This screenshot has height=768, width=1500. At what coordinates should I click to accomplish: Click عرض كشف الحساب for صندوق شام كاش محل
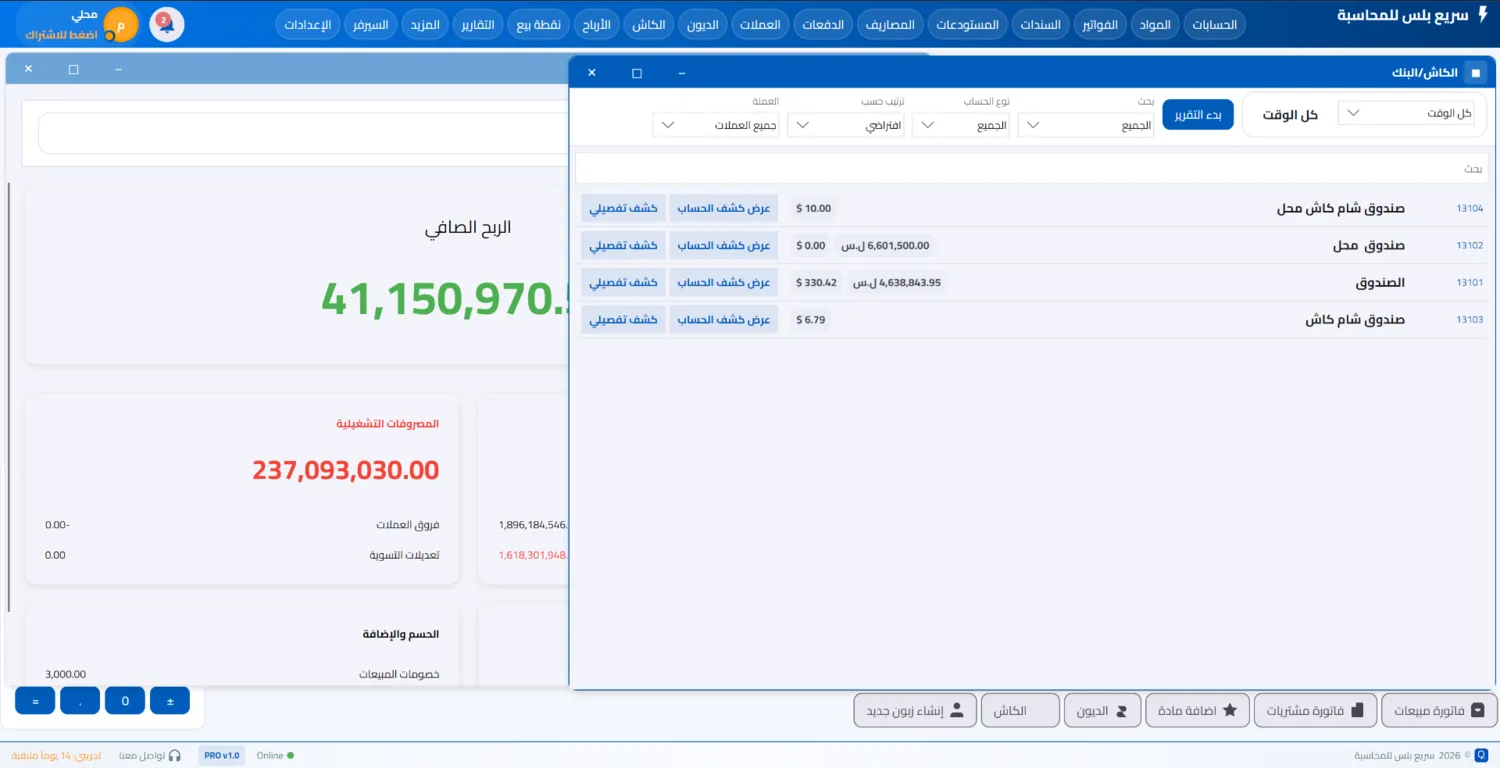point(723,209)
